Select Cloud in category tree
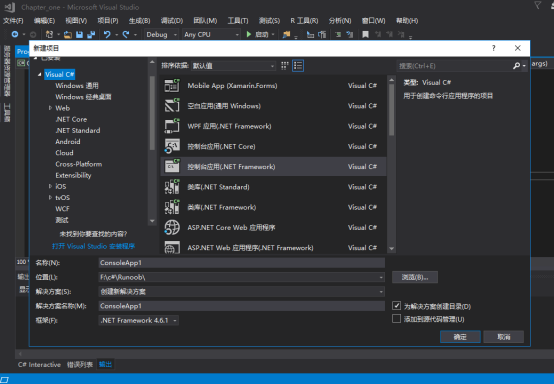 point(64,153)
